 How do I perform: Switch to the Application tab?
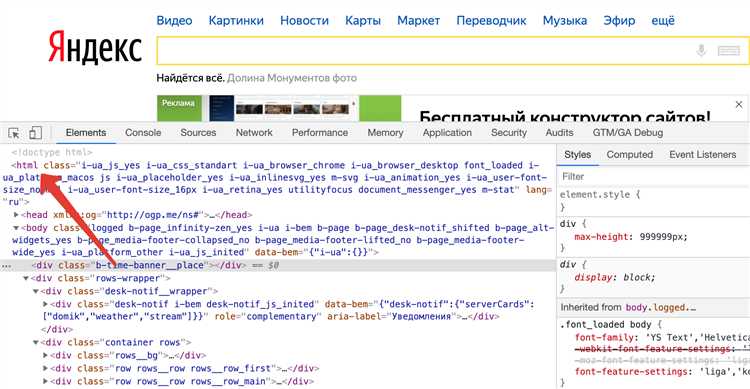447,133
